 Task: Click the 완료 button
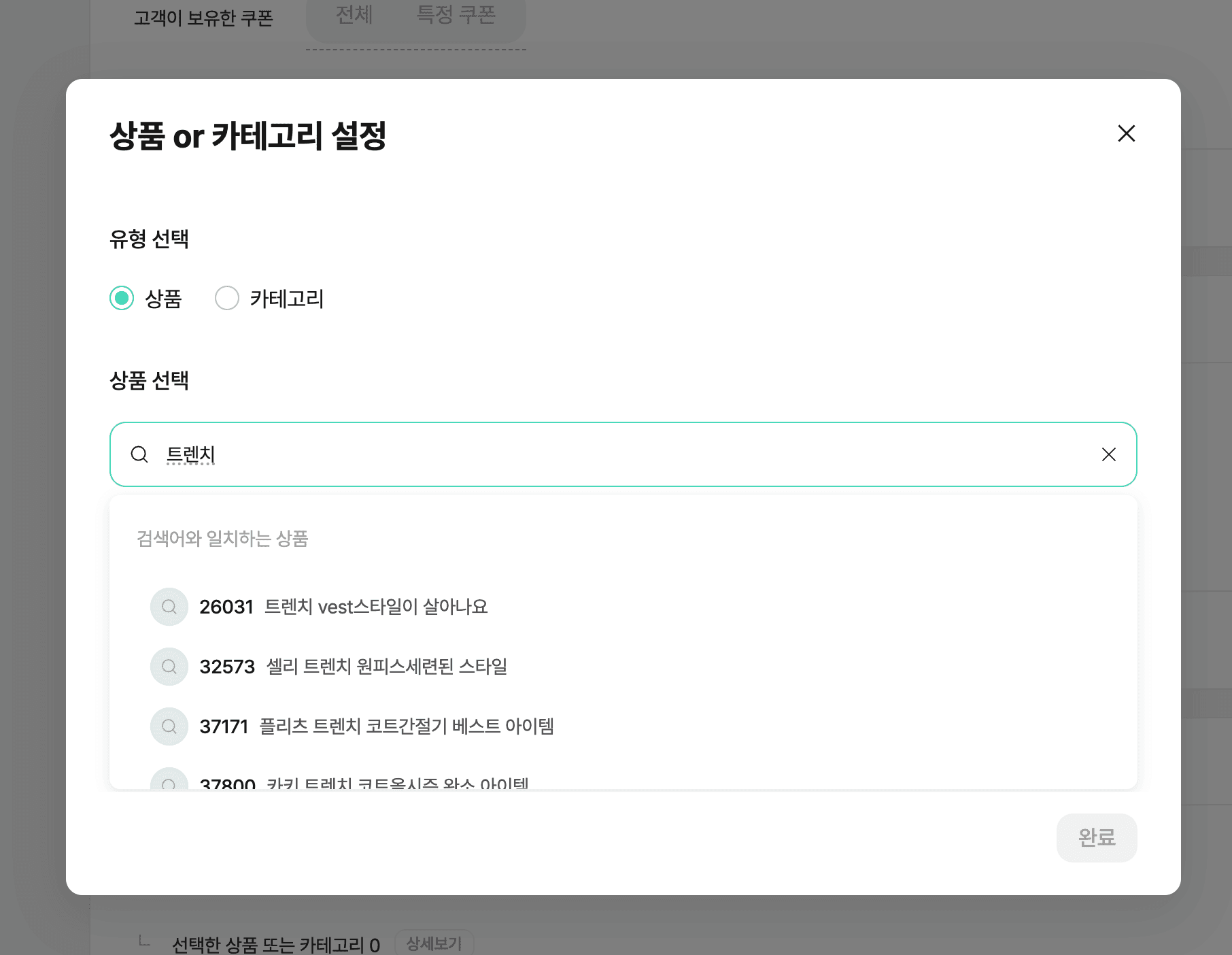tap(1096, 838)
